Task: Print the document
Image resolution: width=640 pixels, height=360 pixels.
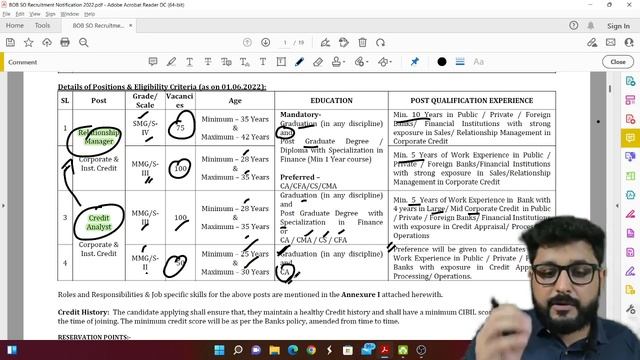Action: click(x=65, y=42)
